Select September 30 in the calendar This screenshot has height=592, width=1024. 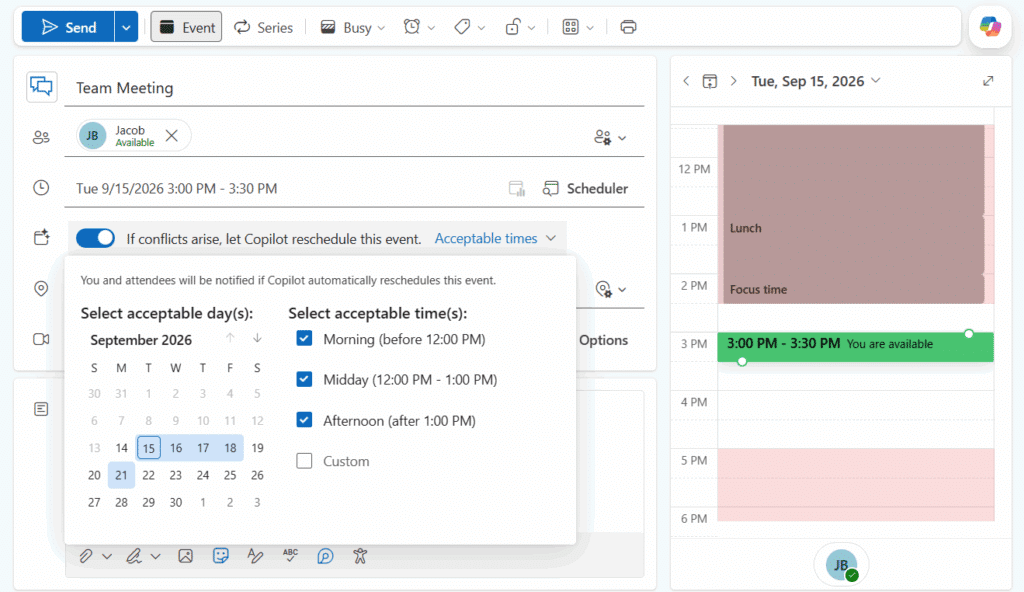tap(176, 502)
